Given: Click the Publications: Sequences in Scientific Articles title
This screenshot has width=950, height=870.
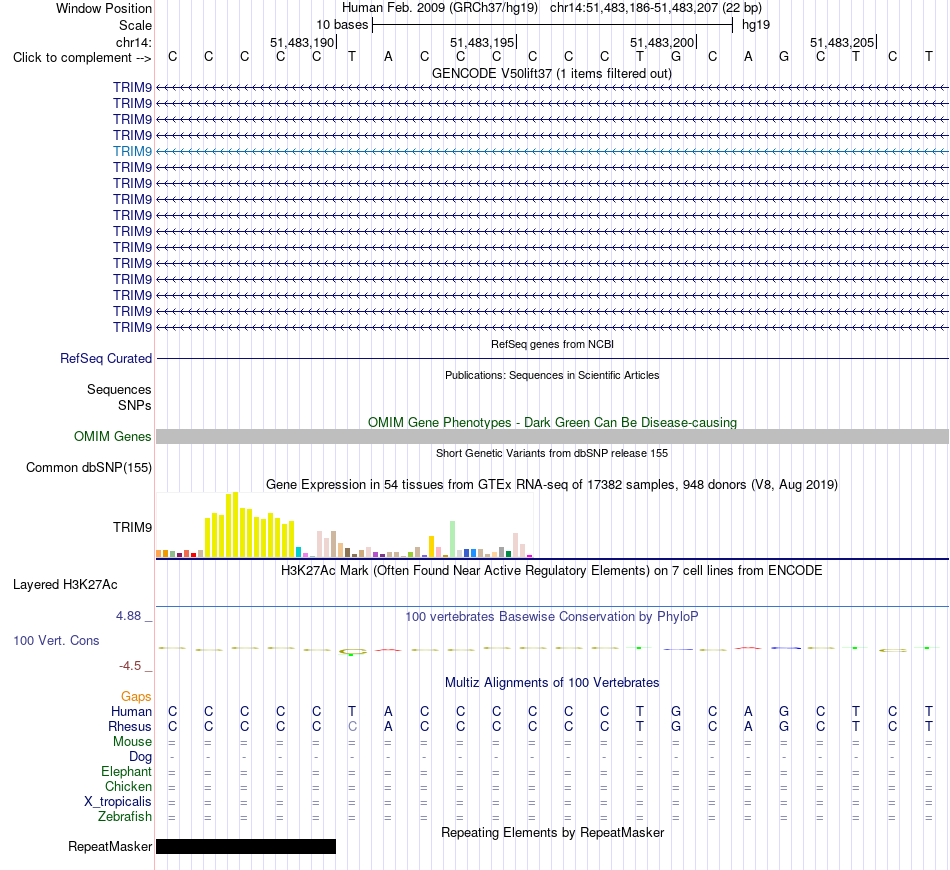Looking at the screenshot, I should (x=552, y=375).
